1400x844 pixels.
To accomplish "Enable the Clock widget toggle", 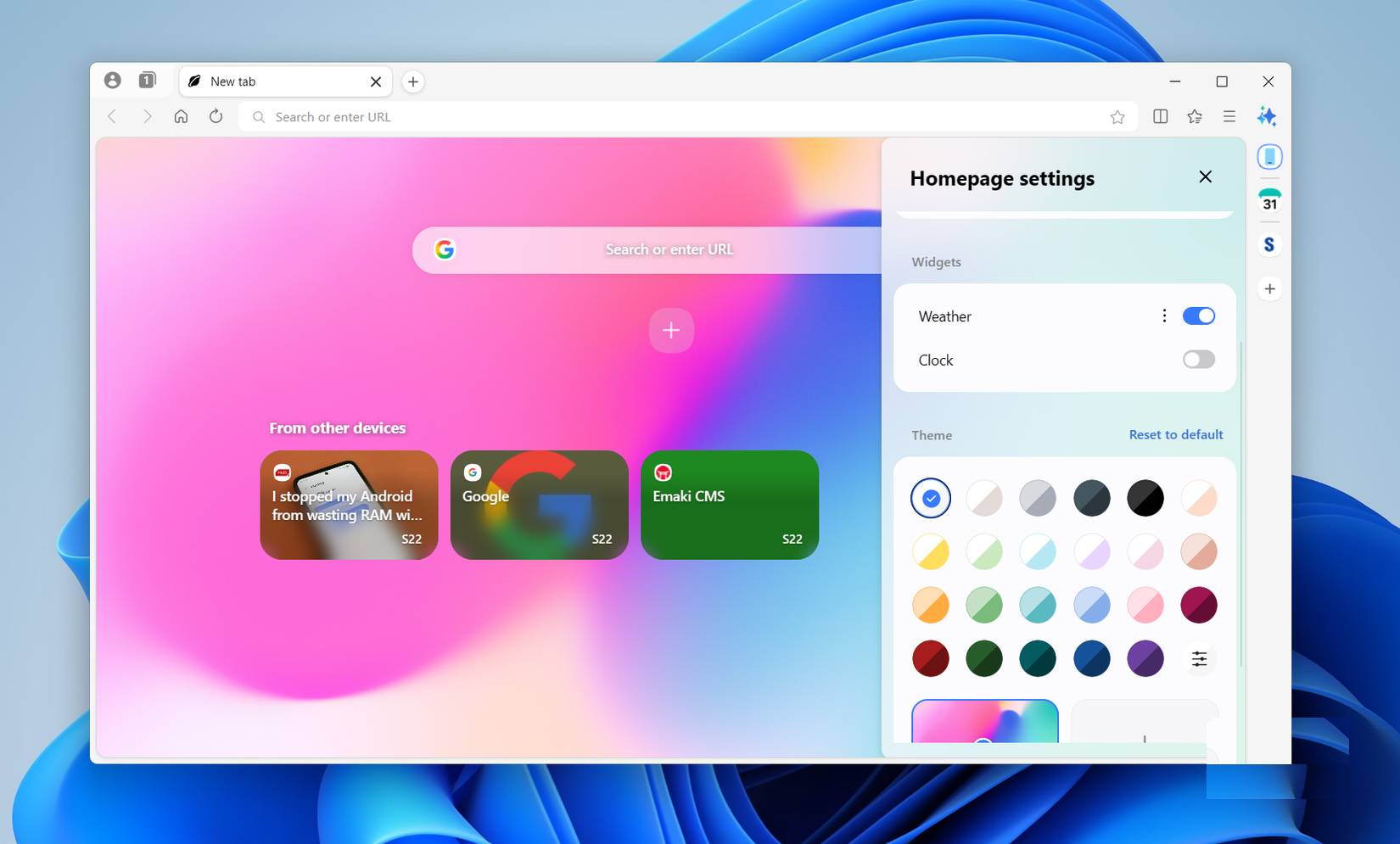I will tap(1199, 360).
